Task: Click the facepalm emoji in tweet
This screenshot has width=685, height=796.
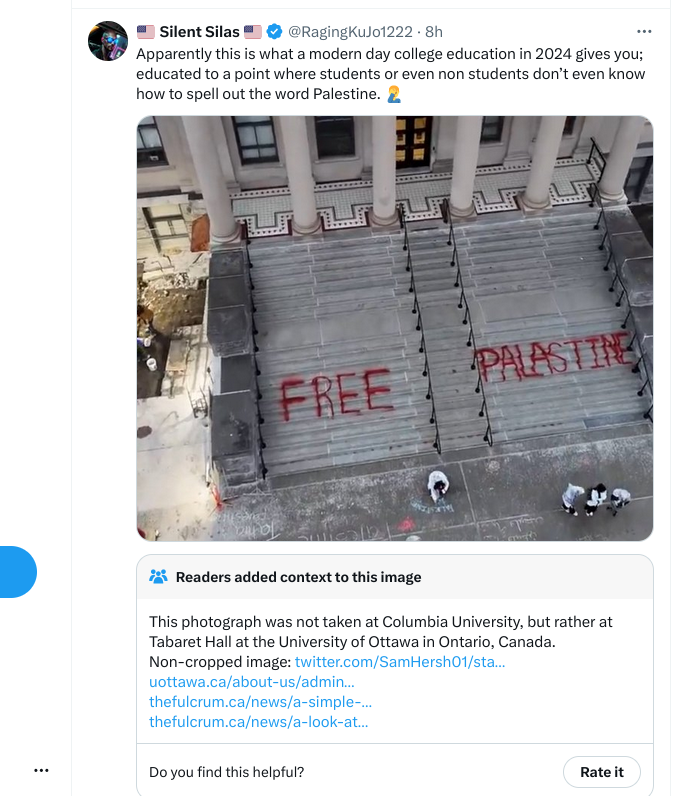Action: point(394,94)
